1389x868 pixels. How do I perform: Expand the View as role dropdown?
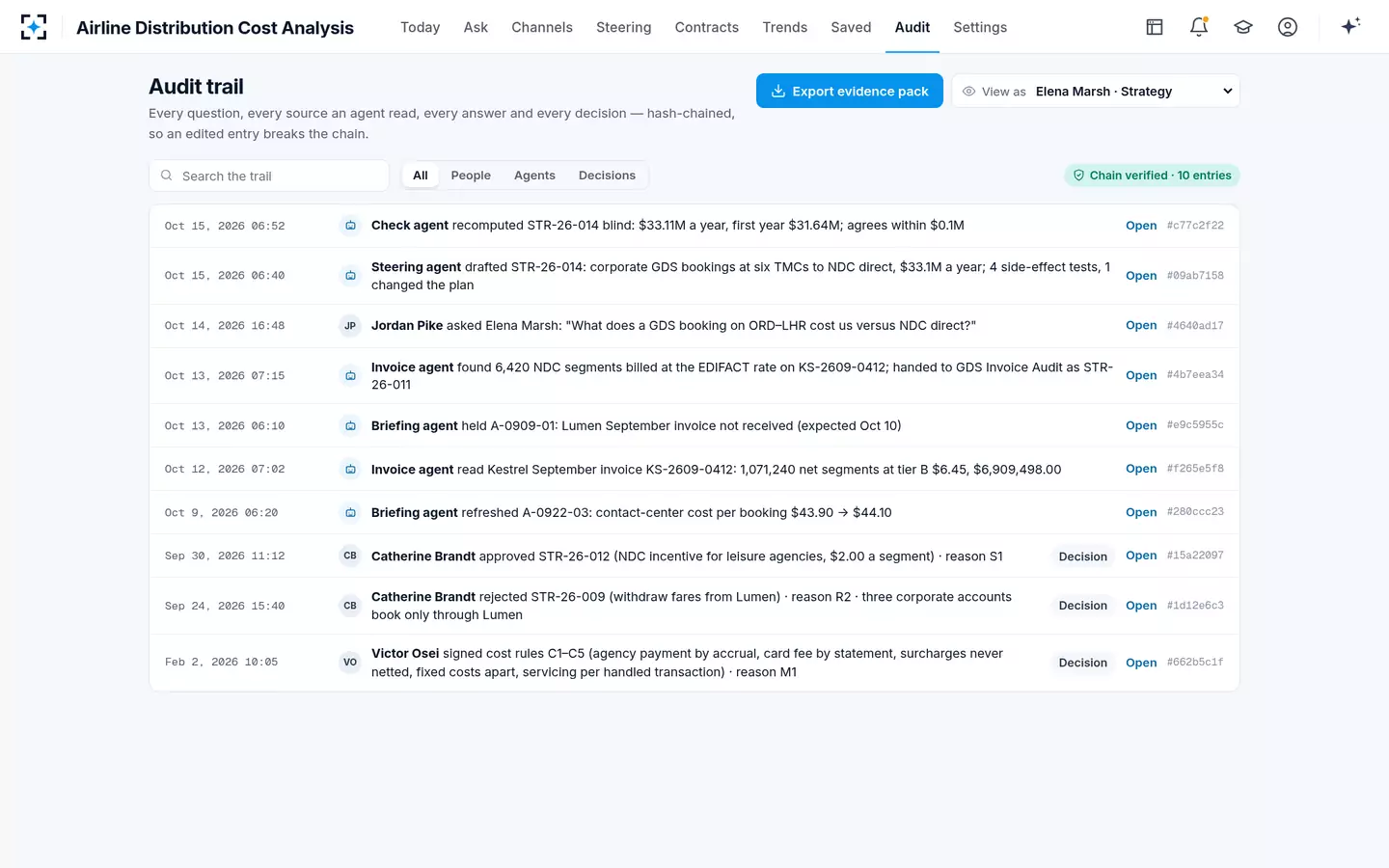tap(1096, 92)
